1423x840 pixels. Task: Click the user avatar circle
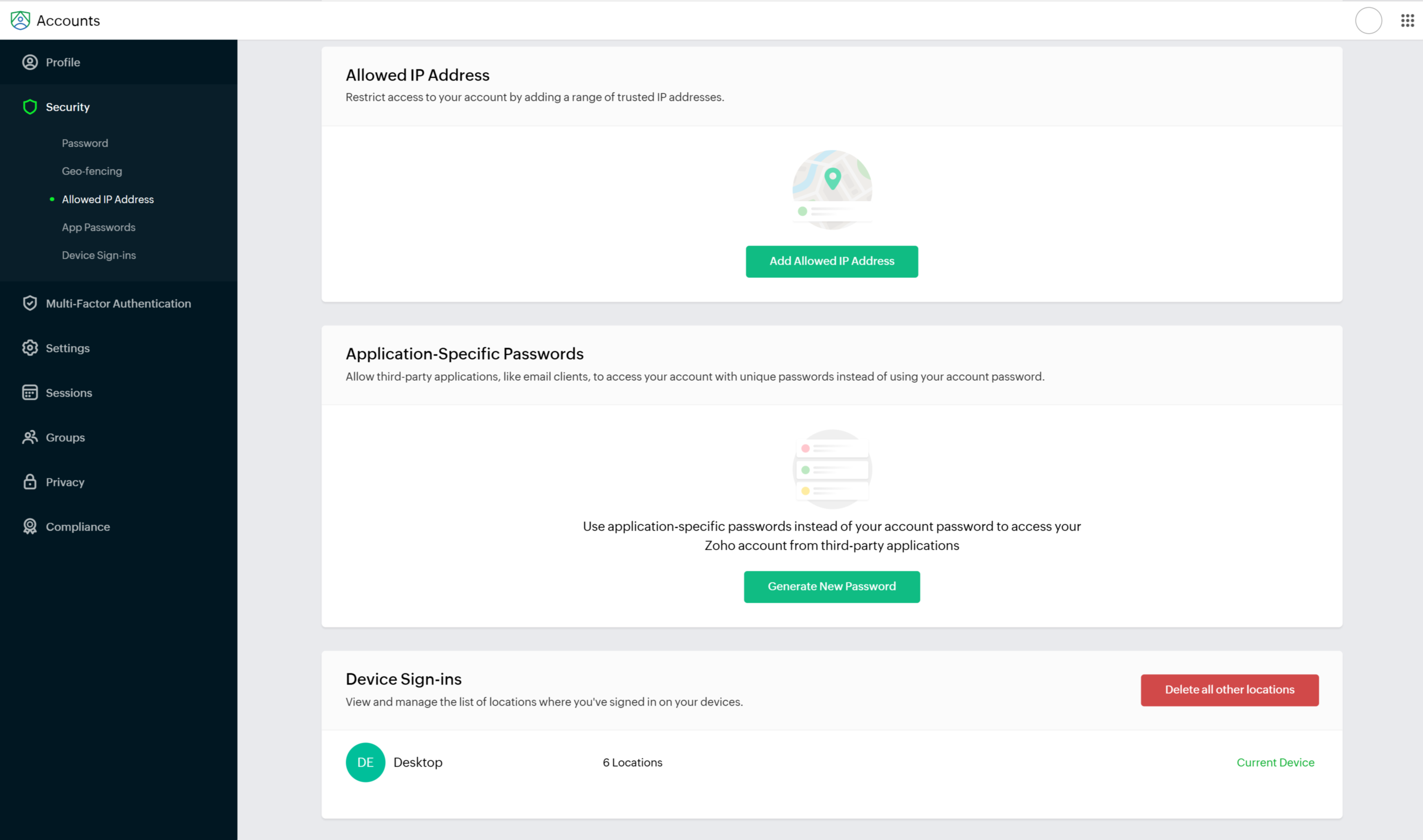[x=1368, y=21]
